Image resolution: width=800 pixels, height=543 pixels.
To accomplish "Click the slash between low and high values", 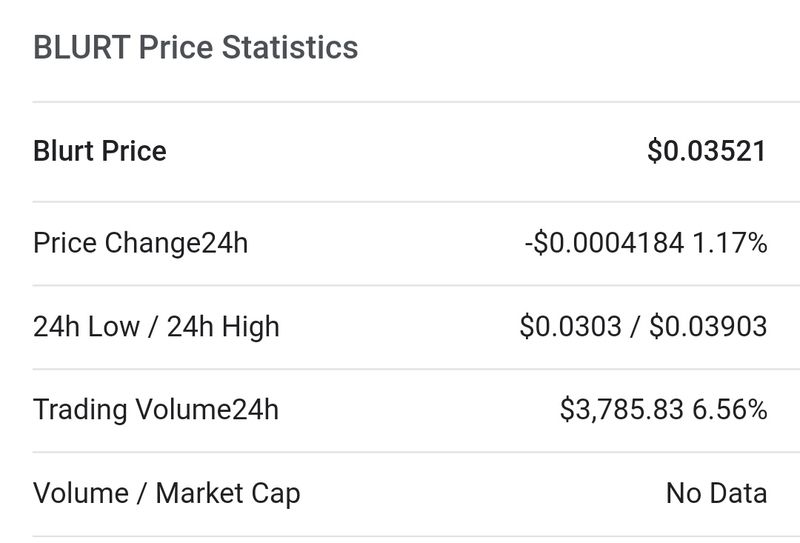I will [x=635, y=327].
